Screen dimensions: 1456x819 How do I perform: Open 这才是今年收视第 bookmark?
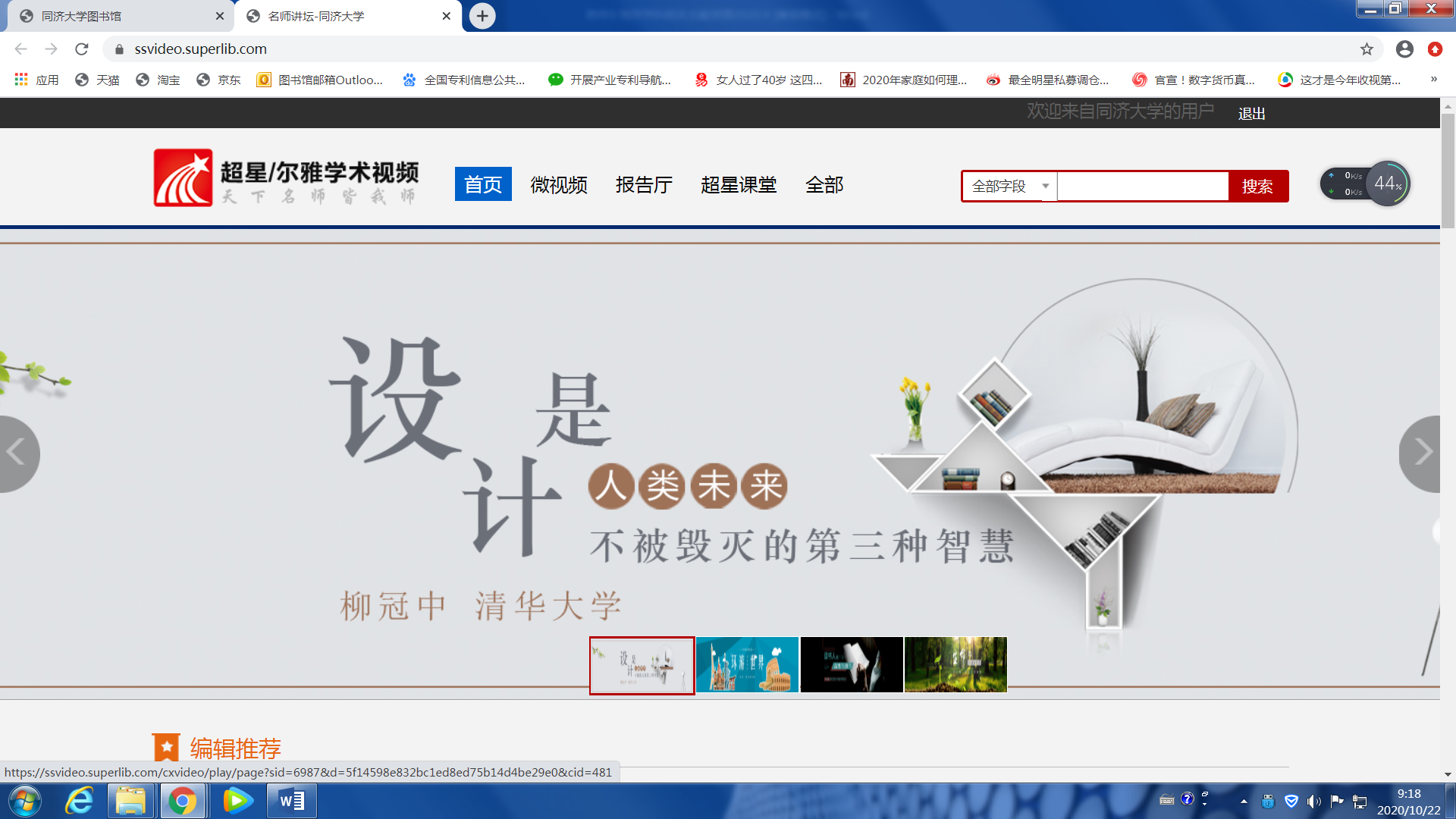1339,80
